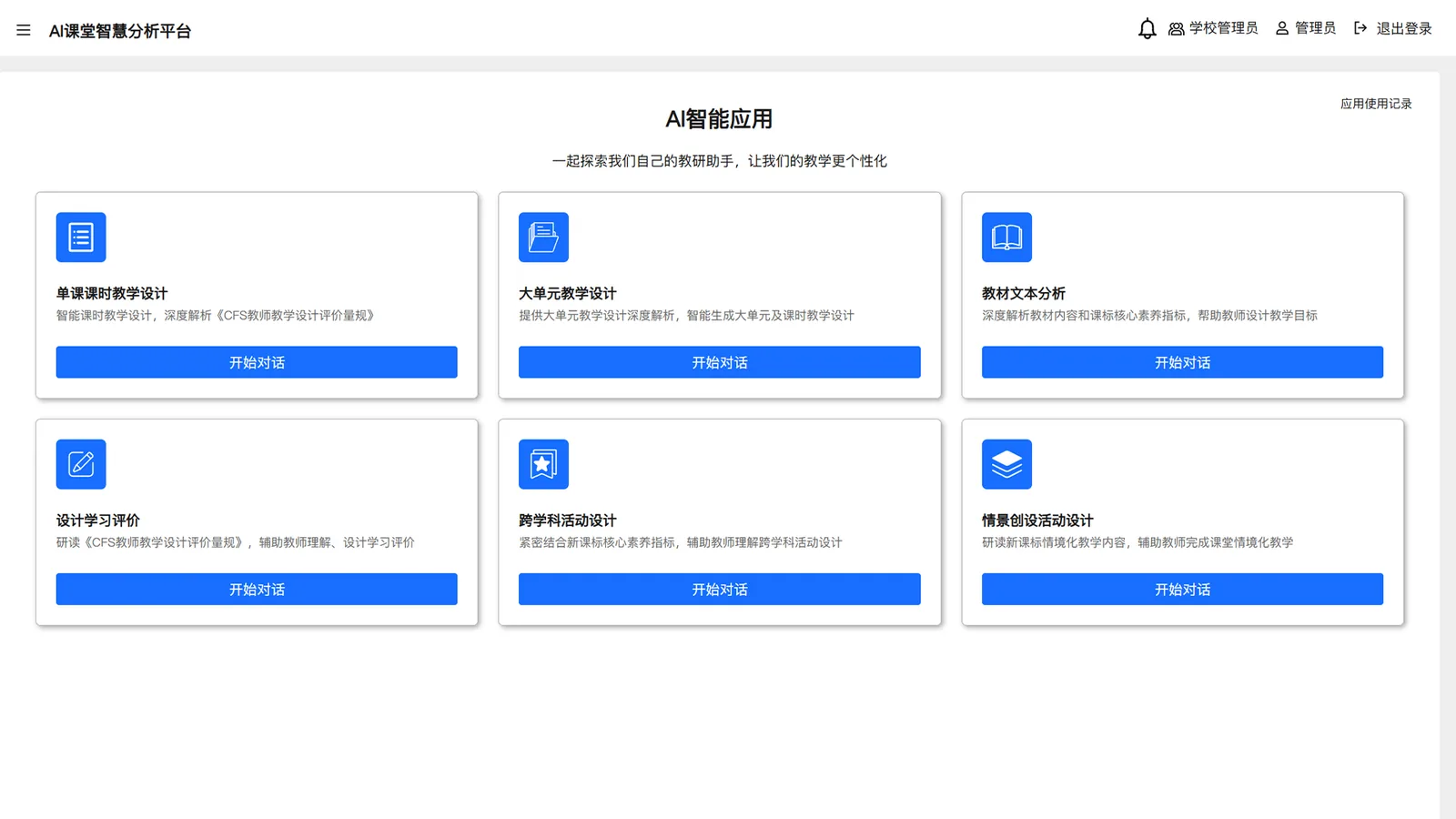The width and height of the screenshot is (1456, 819).
Task: Click the 管理员 account name
Action: (1315, 28)
